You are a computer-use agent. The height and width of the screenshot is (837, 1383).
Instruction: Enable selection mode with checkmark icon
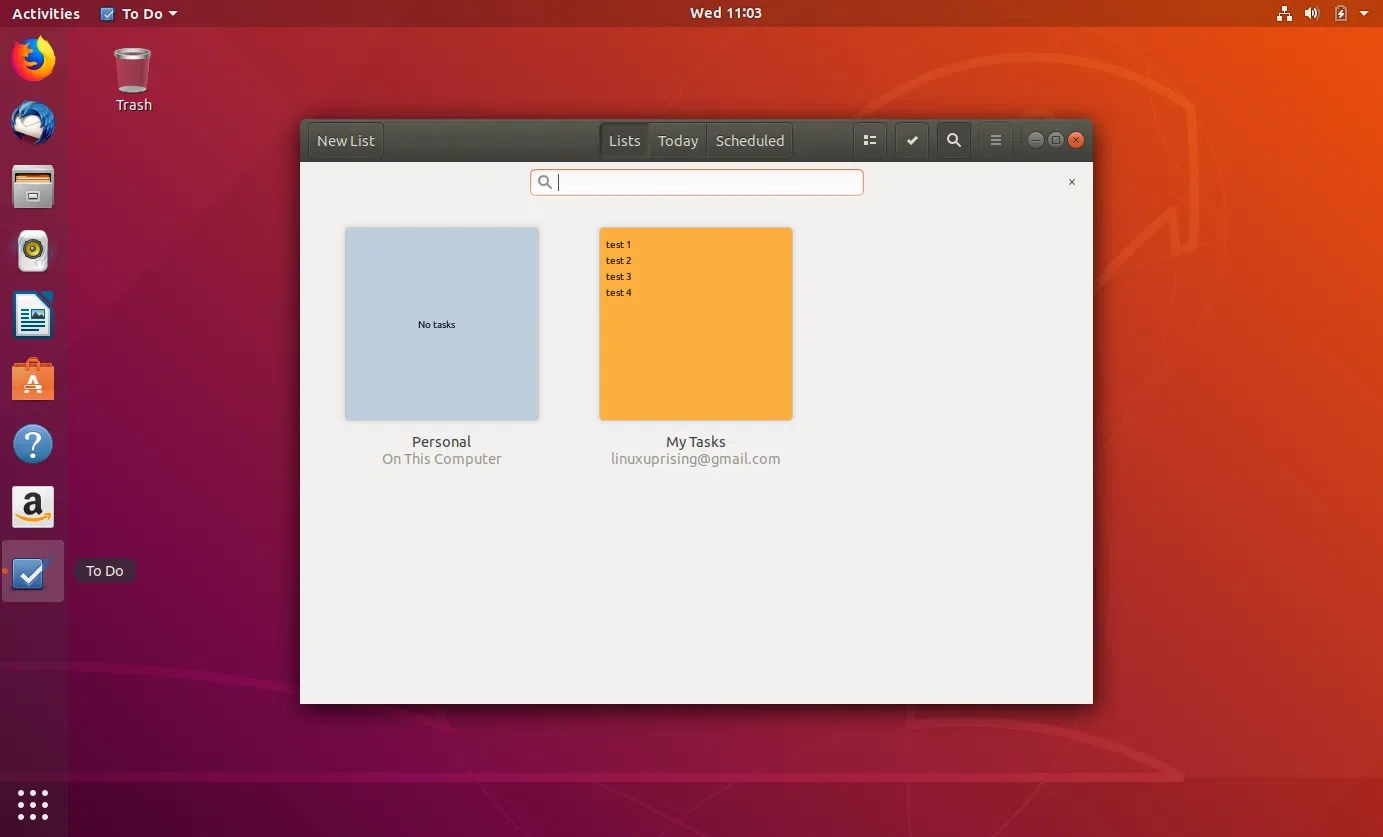(x=912, y=141)
